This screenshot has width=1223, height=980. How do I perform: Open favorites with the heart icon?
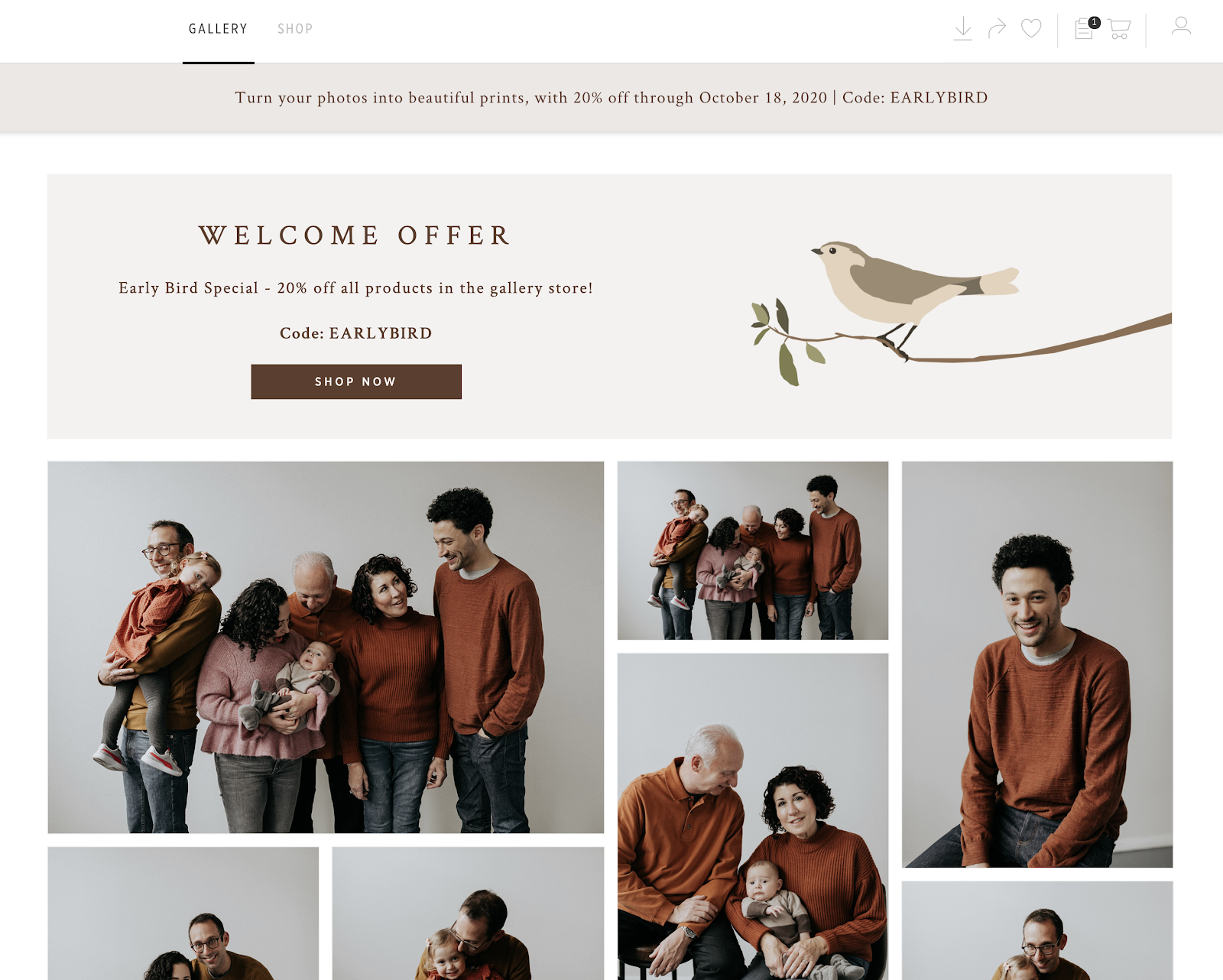click(x=1031, y=29)
